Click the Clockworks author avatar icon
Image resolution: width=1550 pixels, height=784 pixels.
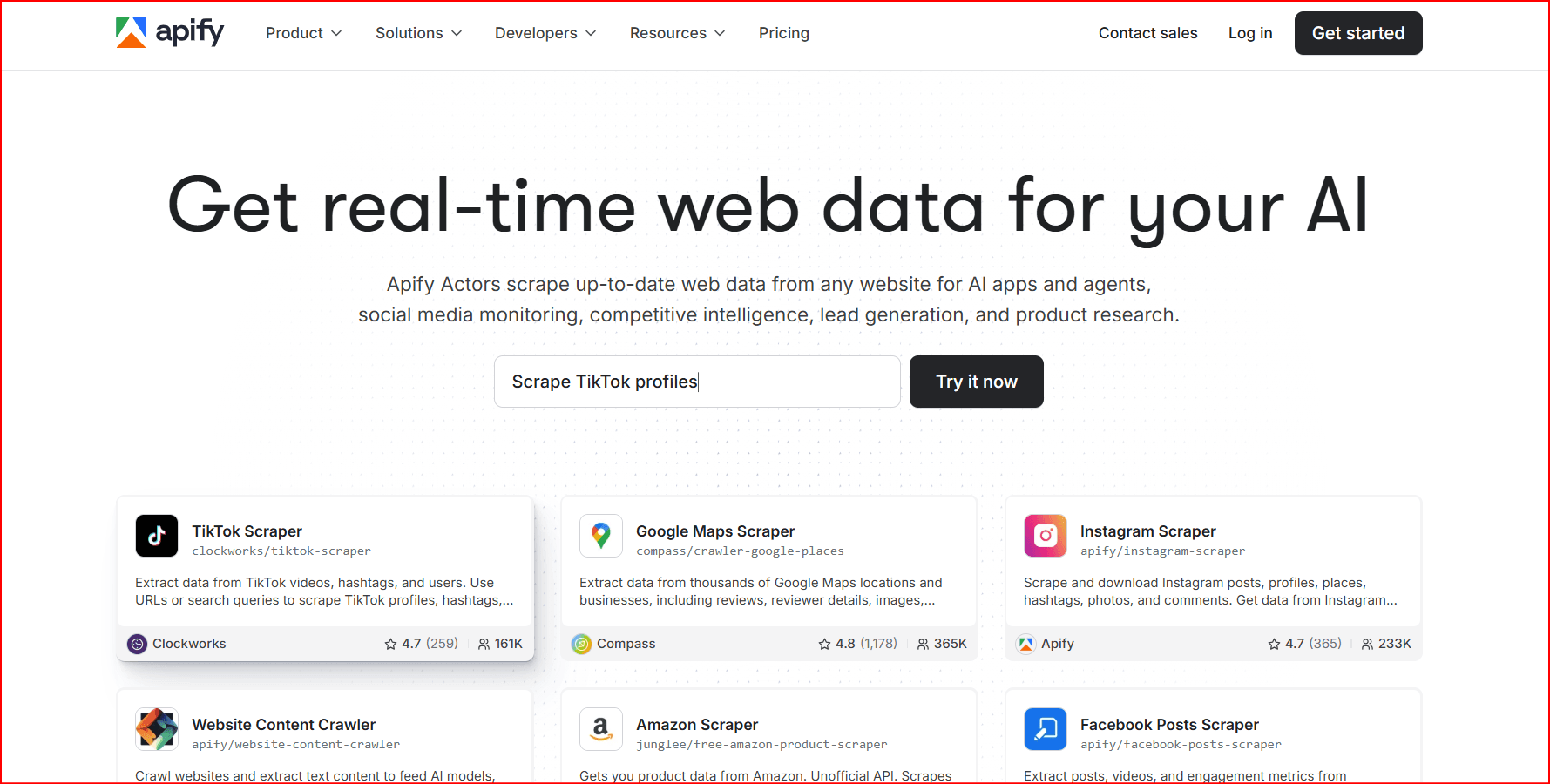(137, 644)
